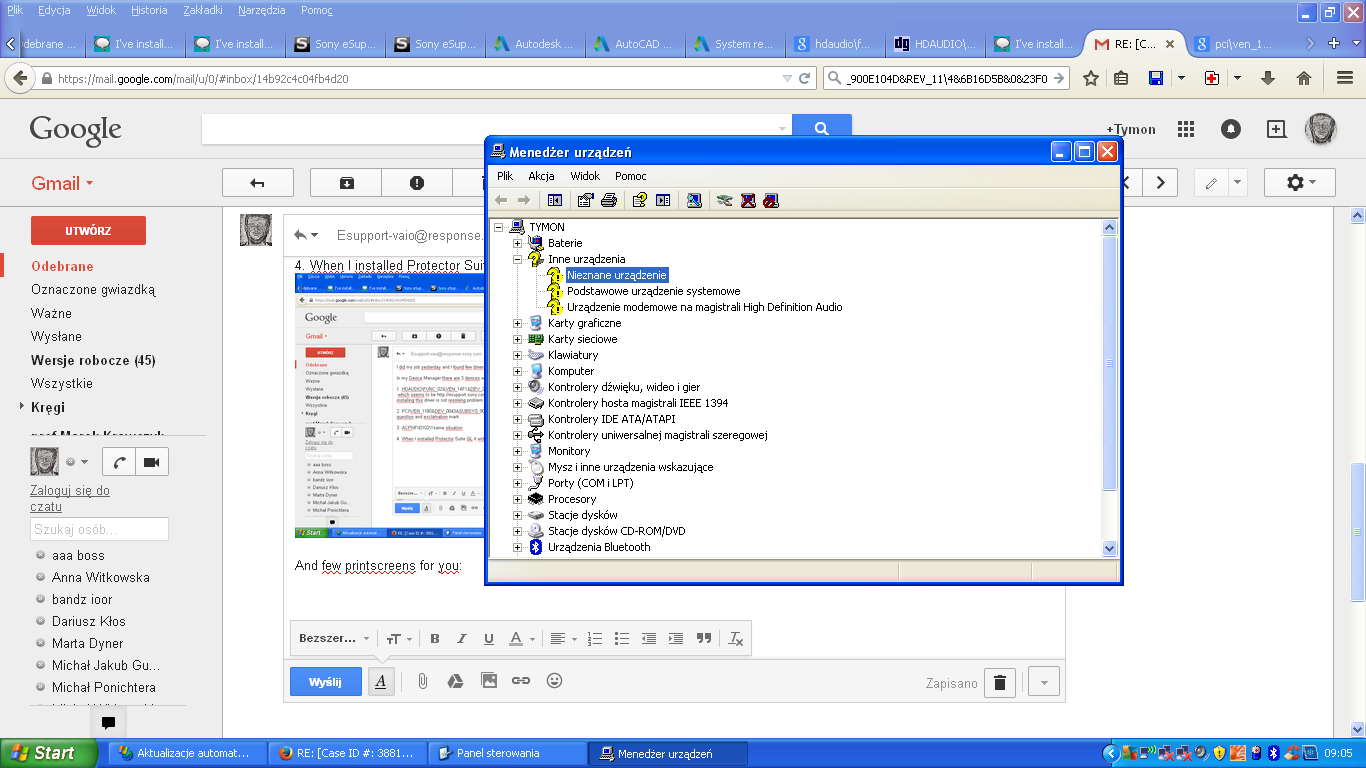Click the insert photo icon in compose
1366x768 pixels.
click(489, 681)
